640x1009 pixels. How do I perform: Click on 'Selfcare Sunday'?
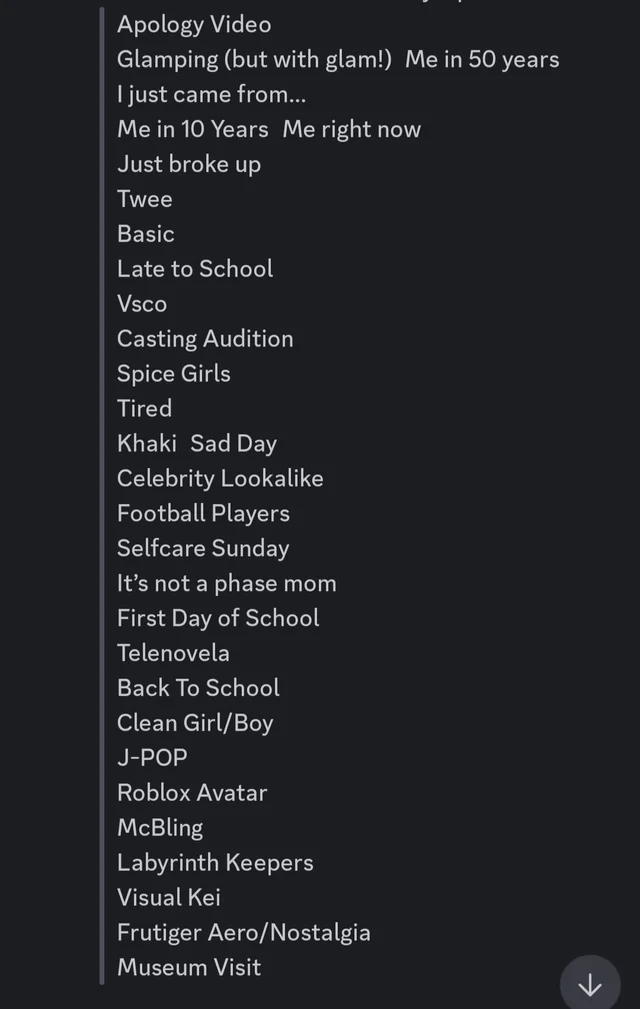point(203,548)
